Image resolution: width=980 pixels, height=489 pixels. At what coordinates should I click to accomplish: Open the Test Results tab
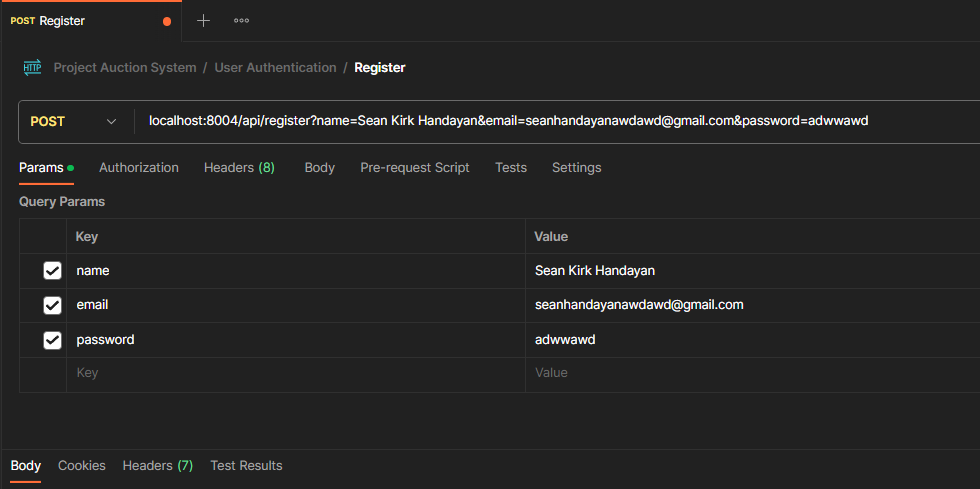(x=246, y=466)
